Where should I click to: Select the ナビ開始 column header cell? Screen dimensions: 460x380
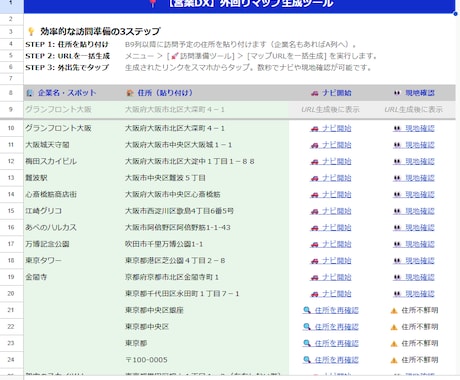(331, 93)
